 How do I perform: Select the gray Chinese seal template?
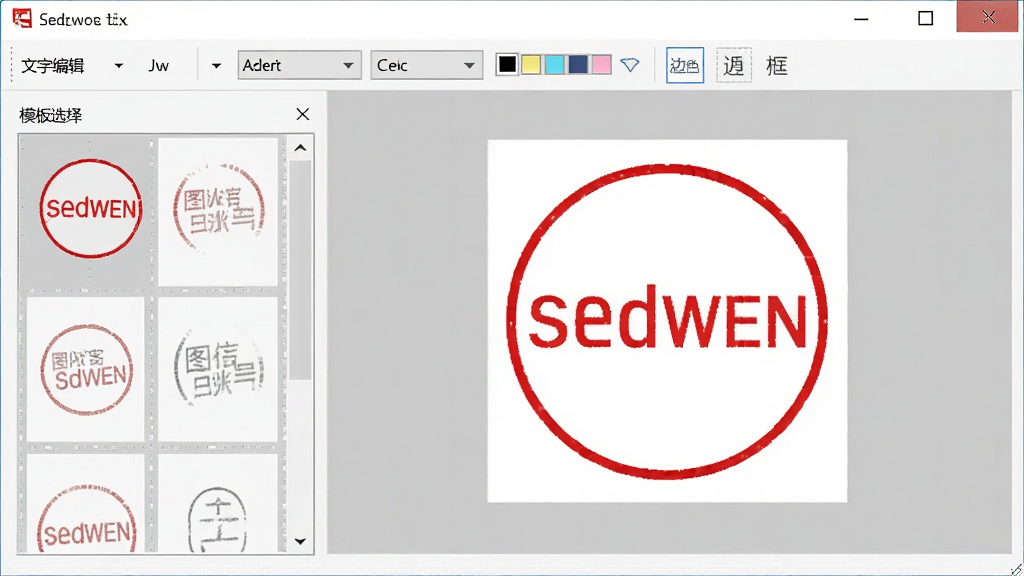pos(218,369)
